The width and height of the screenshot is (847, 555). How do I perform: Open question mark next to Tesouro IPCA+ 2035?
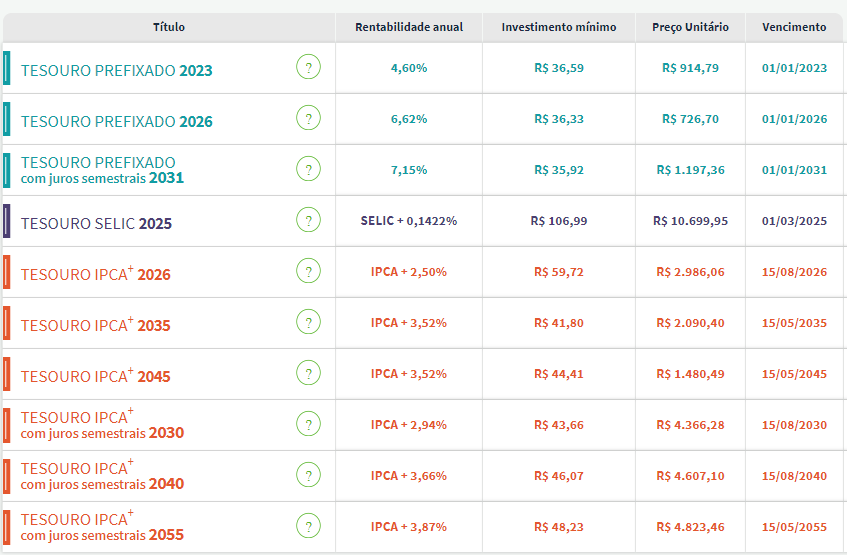tap(308, 323)
